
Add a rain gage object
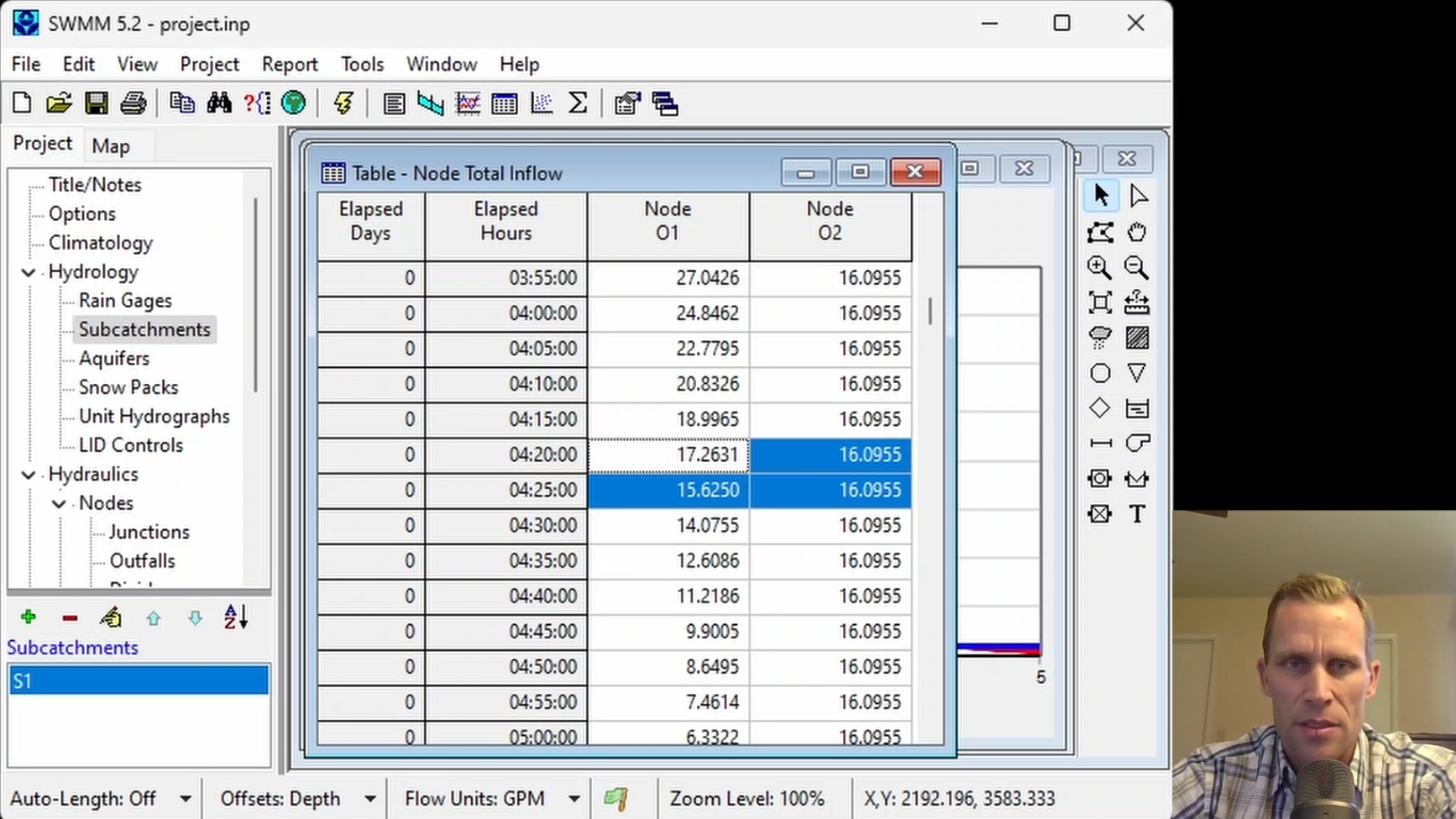(x=1101, y=338)
